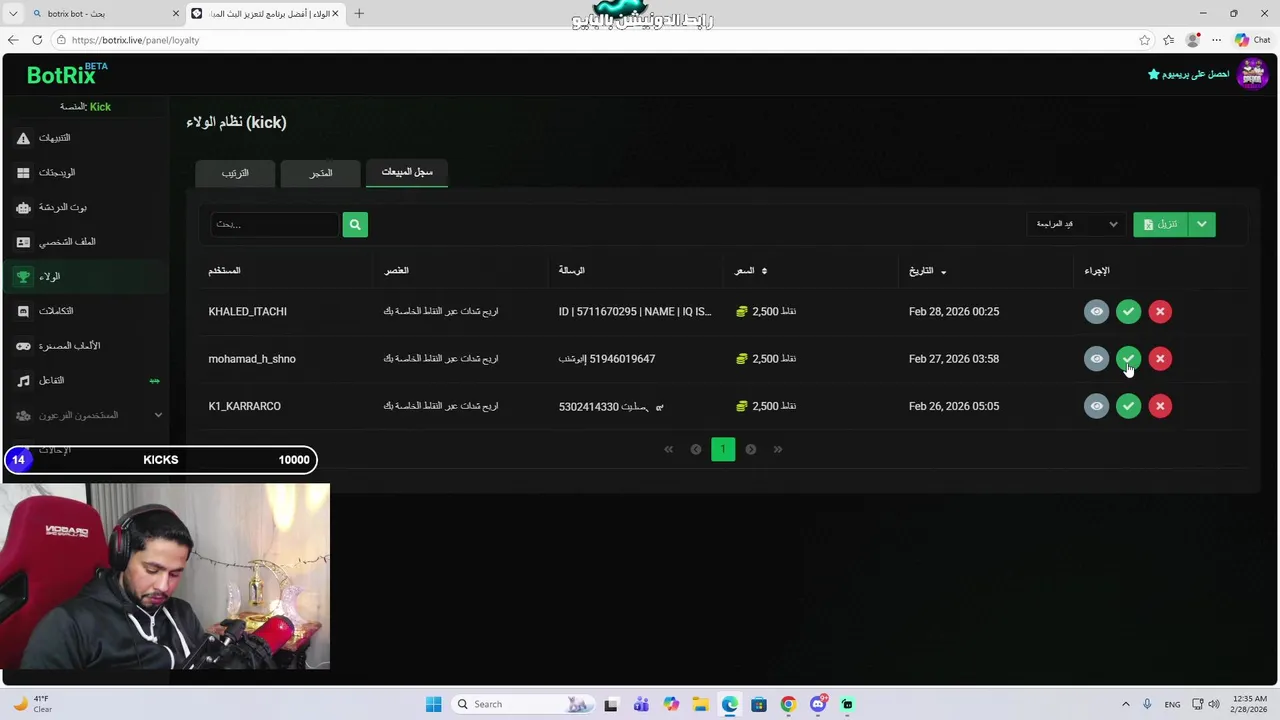Go to page 1 in pagination
Screen dimensions: 1280x720
coord(723,449)
